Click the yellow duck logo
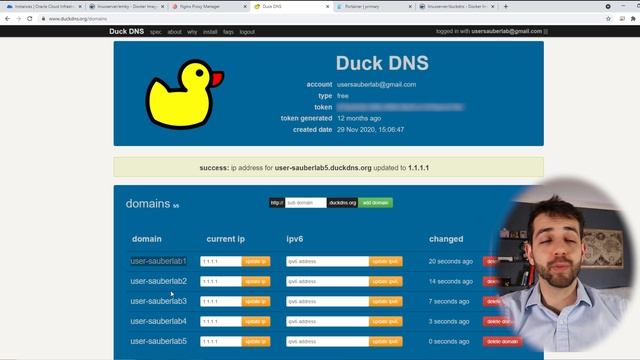This screenshot has width=640, height=360. click(185, 94)
